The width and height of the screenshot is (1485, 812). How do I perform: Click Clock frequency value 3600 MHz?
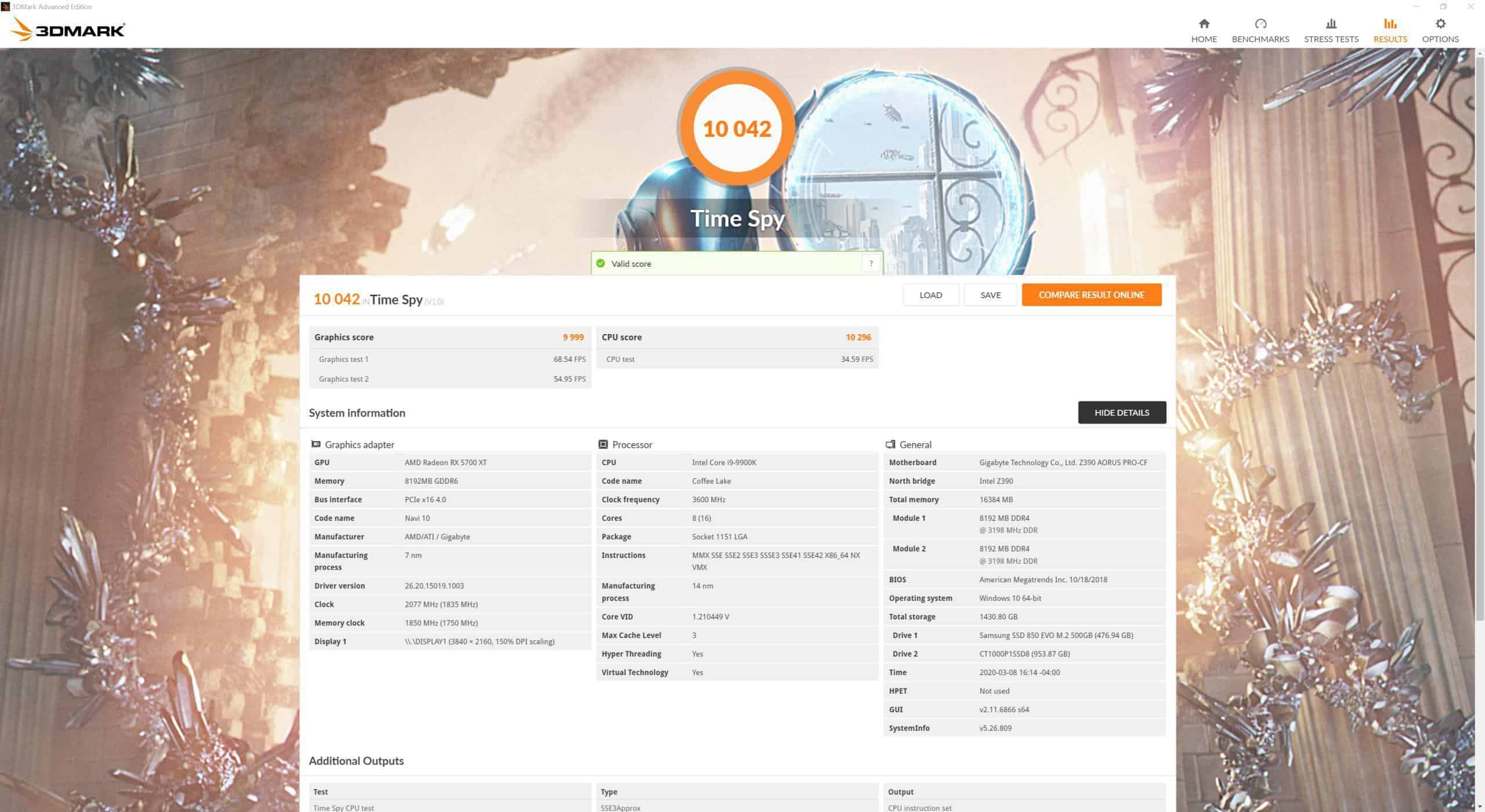pos(708,499)
